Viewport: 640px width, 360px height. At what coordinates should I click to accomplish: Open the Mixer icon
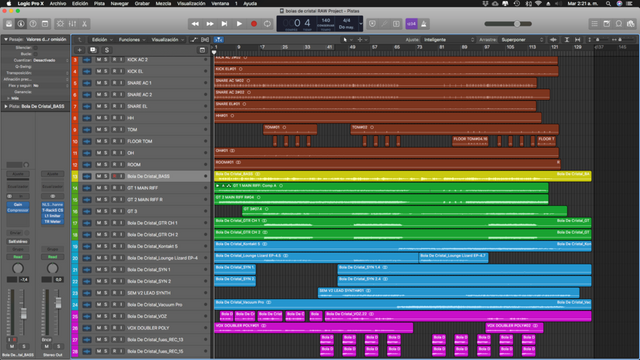(72, 24)
